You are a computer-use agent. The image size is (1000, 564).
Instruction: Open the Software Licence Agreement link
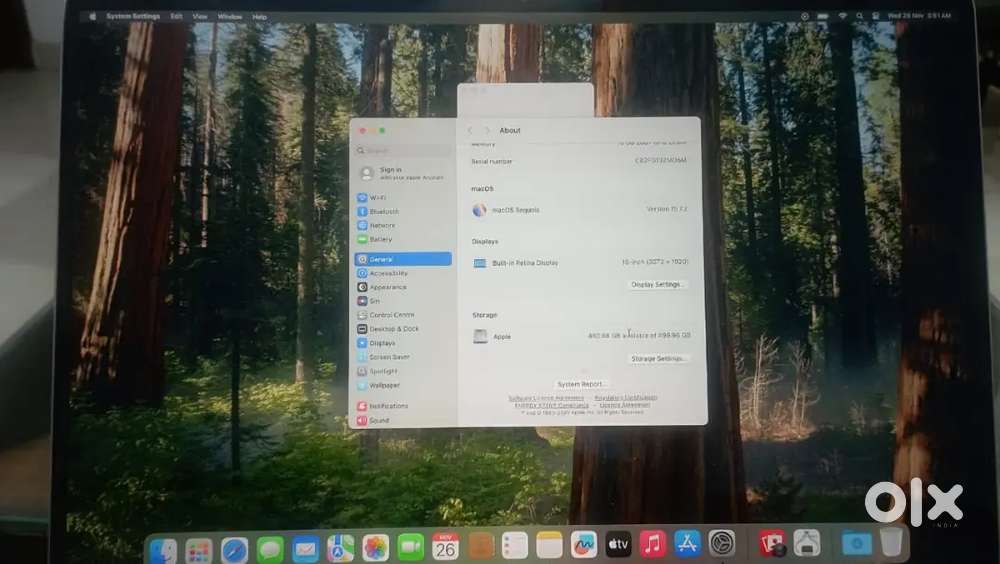pyautogui.click(x=546, y=398)
